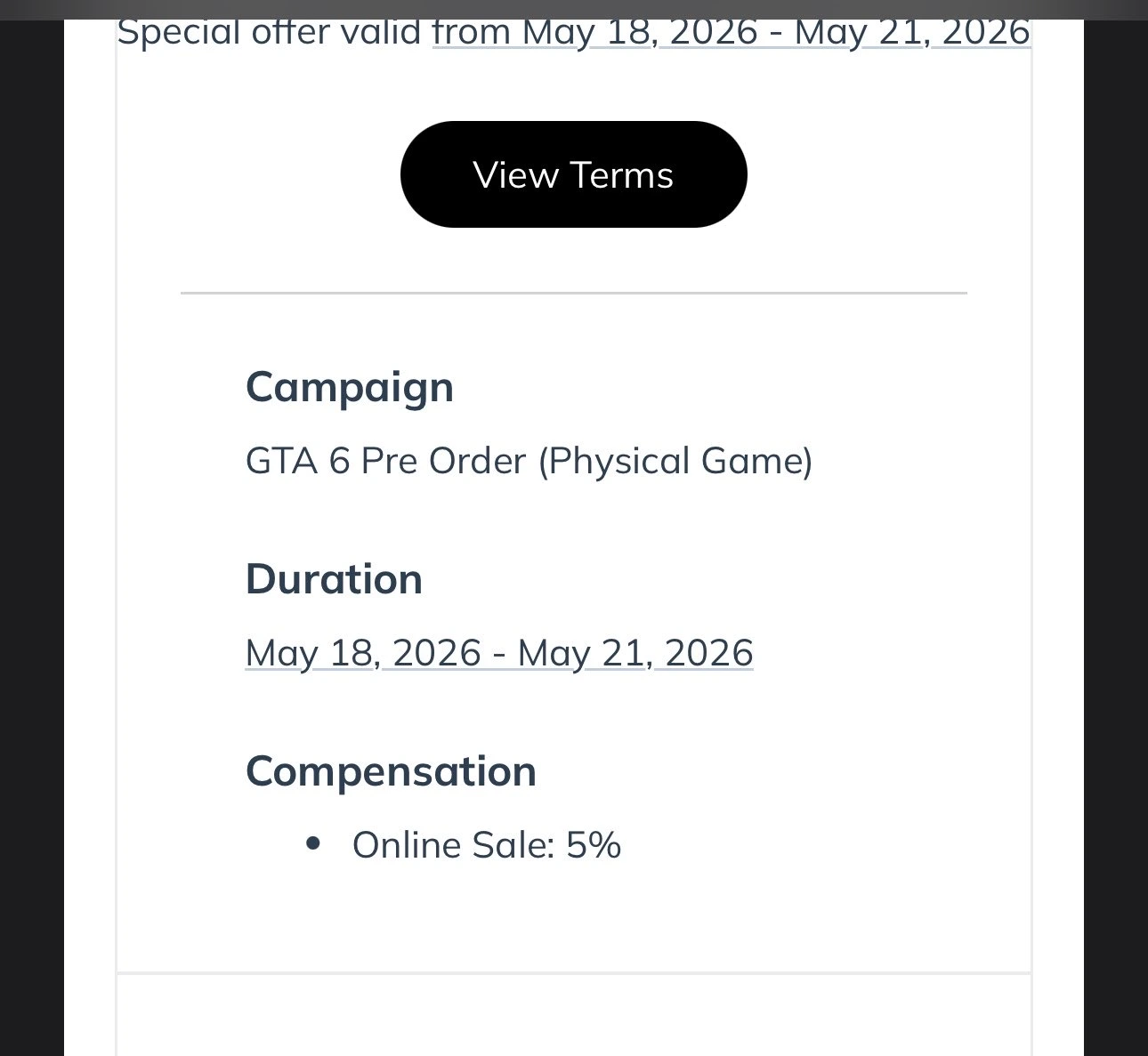Click the Campaign heading
This screenshot has height=1056, width=1148.
[350, 387]
